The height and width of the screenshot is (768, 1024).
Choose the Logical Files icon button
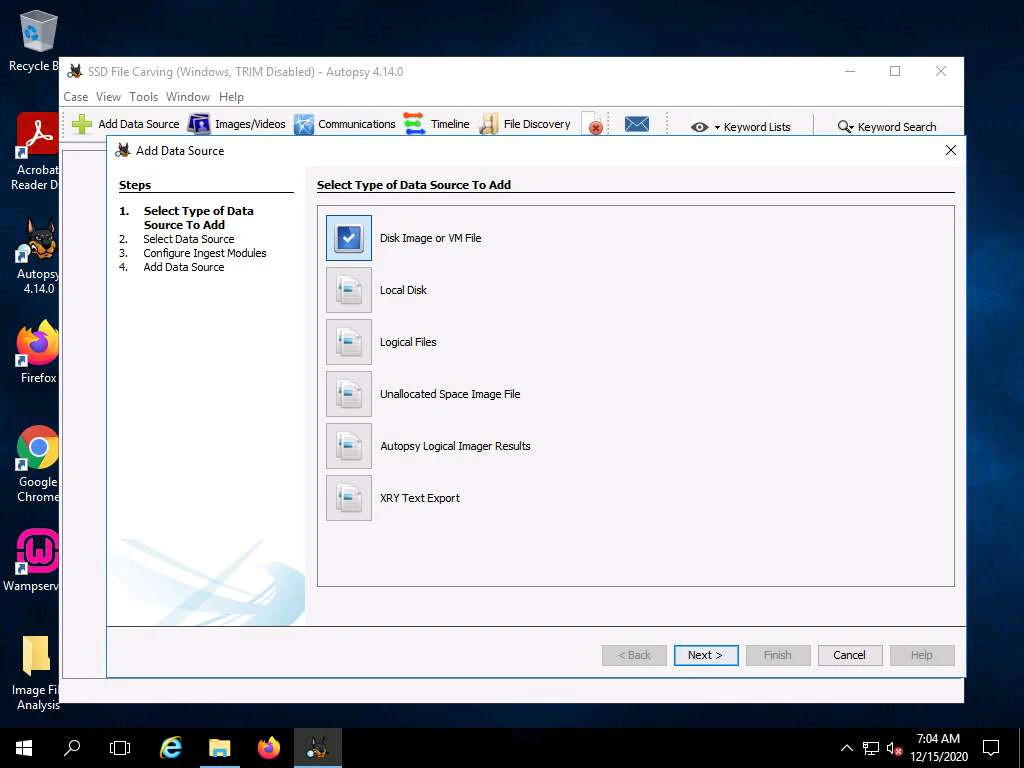pyautogui.click(x=349, y=342)
